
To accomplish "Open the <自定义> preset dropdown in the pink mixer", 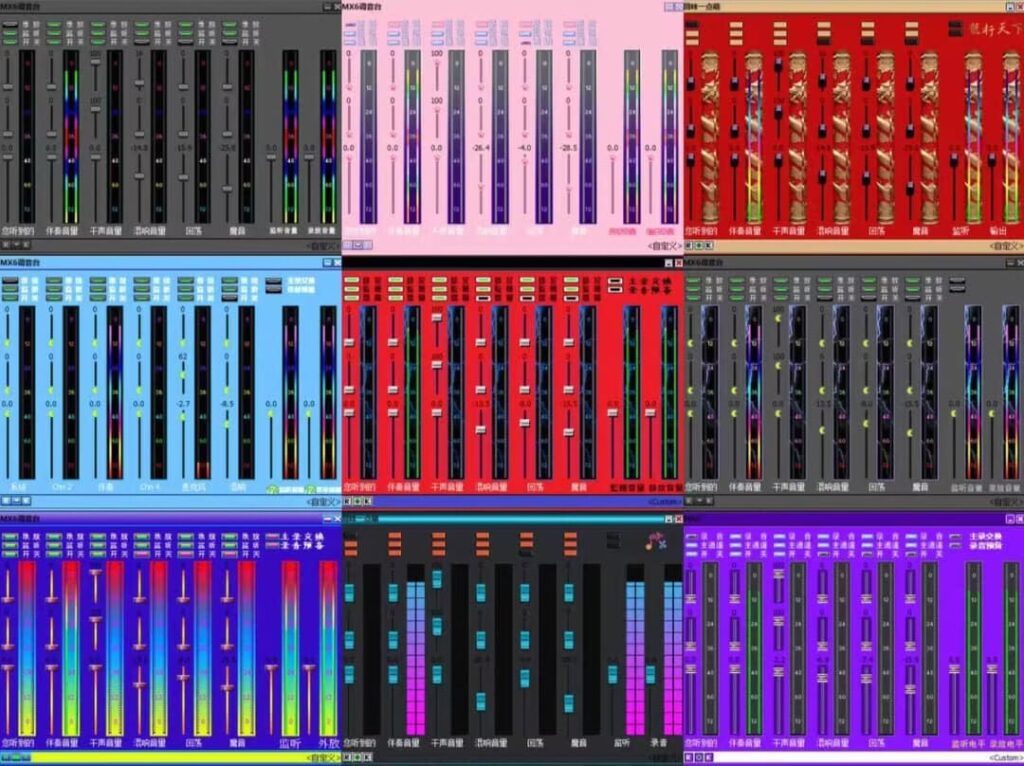I will [663, 245].
